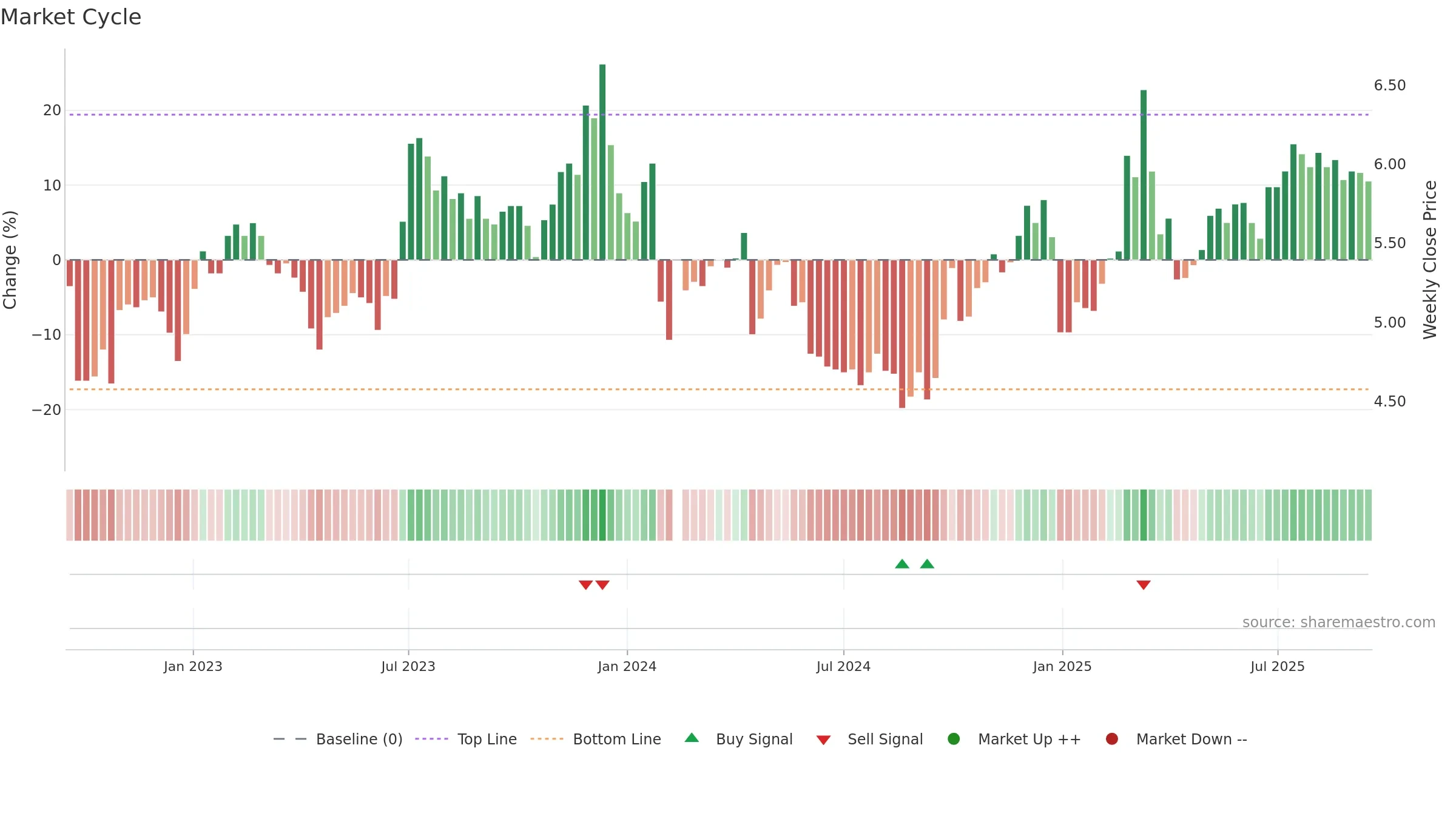Select the Buy Signal legend label
Image resolution: width=1456 pixels, height=819 pixels.
pyautogui.click(x=754, y=739)
